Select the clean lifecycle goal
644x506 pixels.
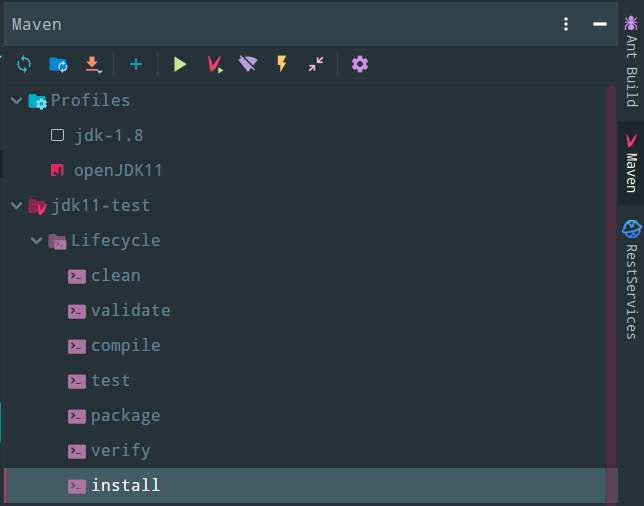(310, 276)
